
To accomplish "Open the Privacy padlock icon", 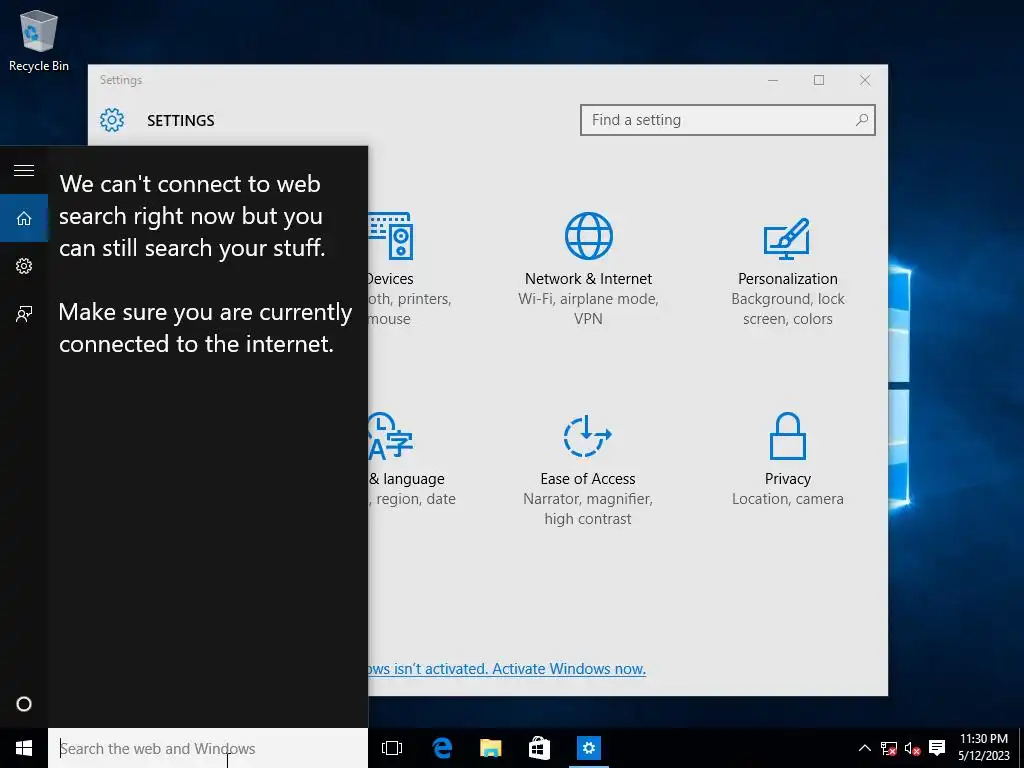I will tap(788, 436).
